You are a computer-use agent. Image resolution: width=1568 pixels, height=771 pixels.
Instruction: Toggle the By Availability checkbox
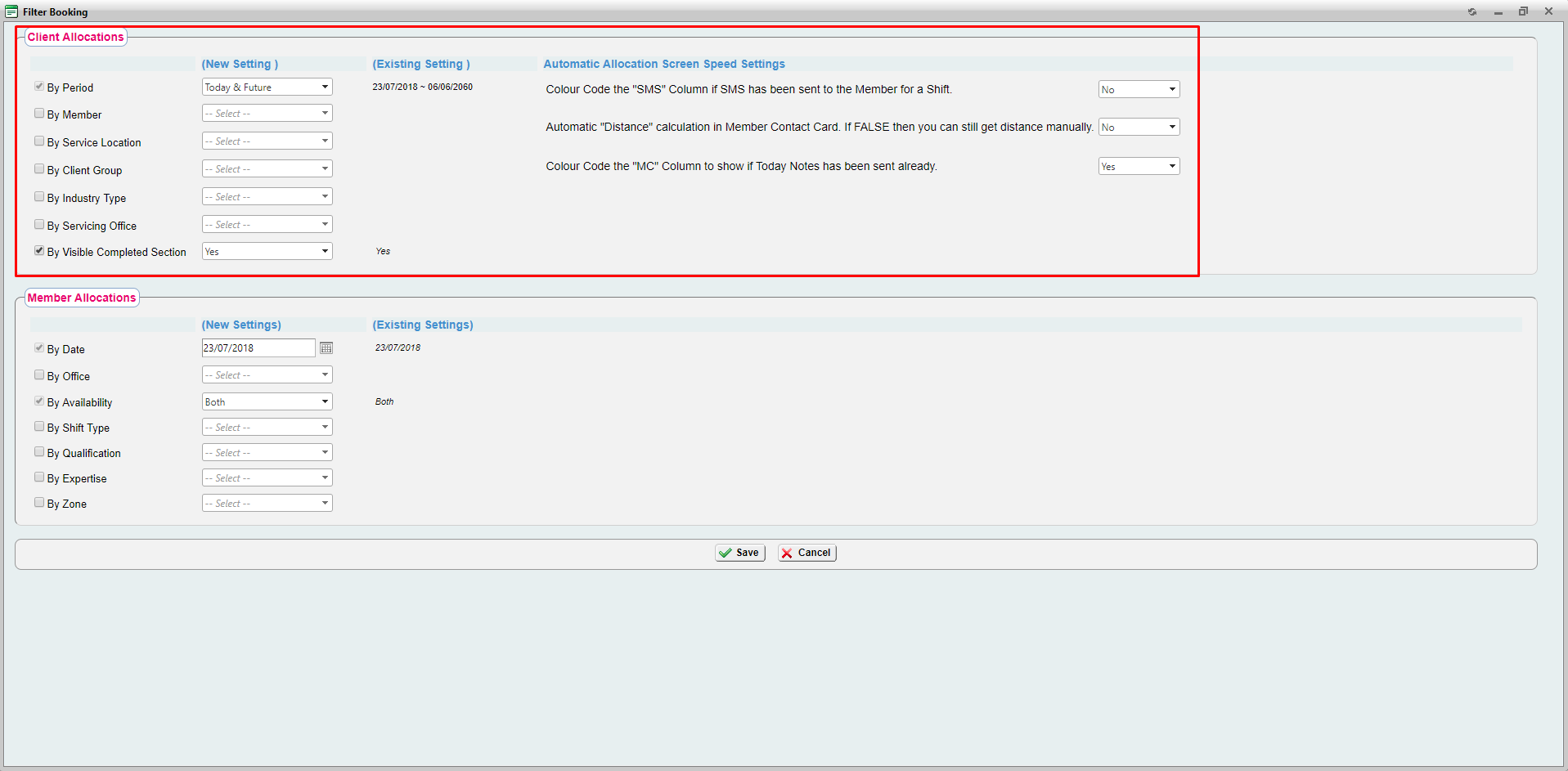39,401
